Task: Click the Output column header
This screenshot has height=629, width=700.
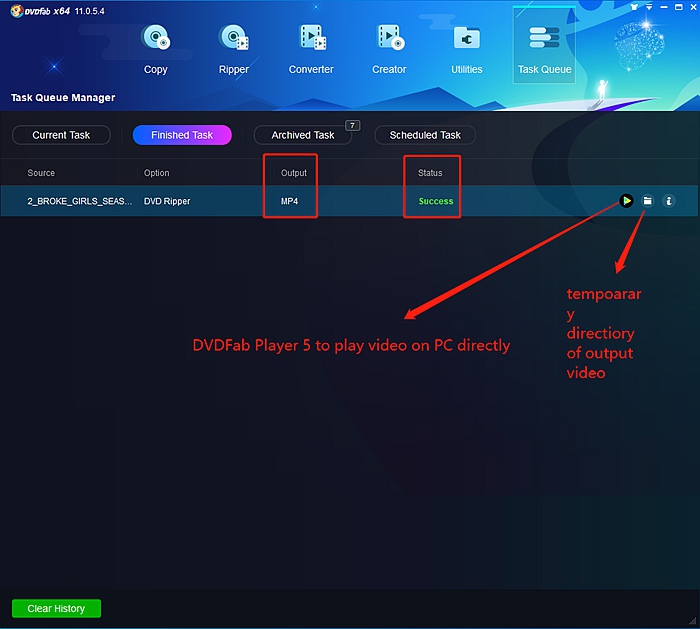Action: [x=294, y=173]
